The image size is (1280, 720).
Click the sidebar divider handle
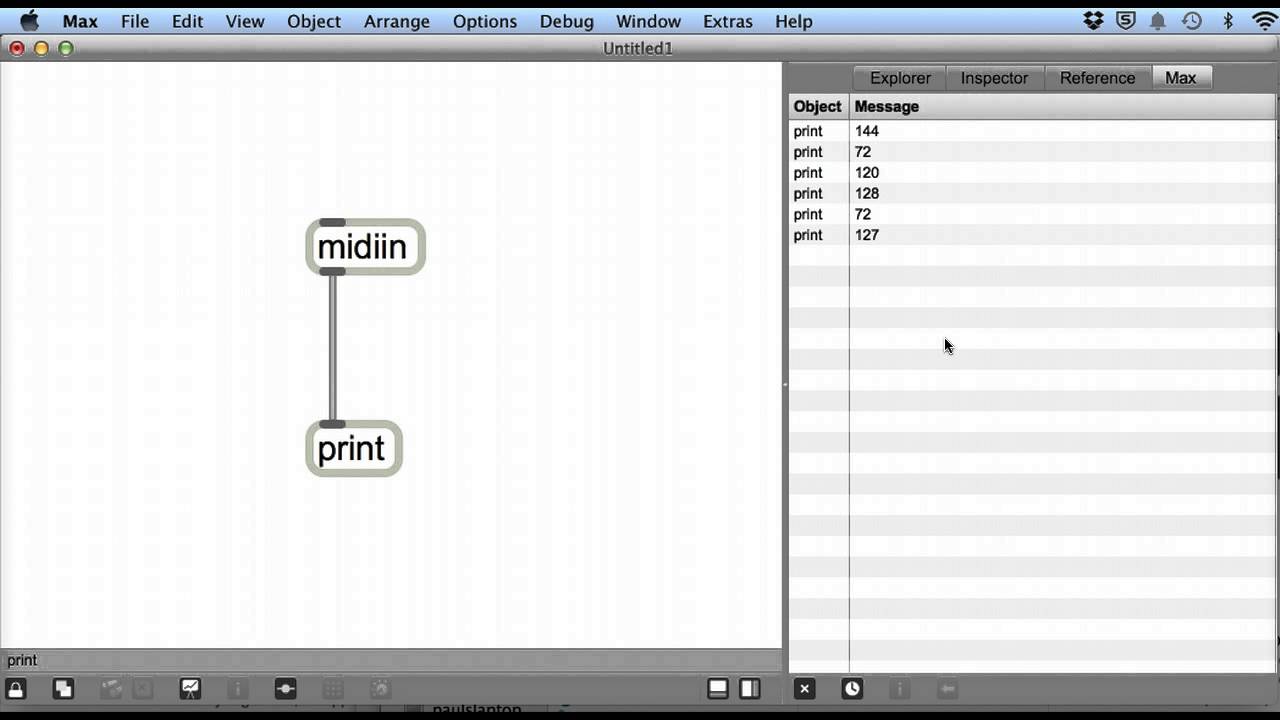pos(785,384)
